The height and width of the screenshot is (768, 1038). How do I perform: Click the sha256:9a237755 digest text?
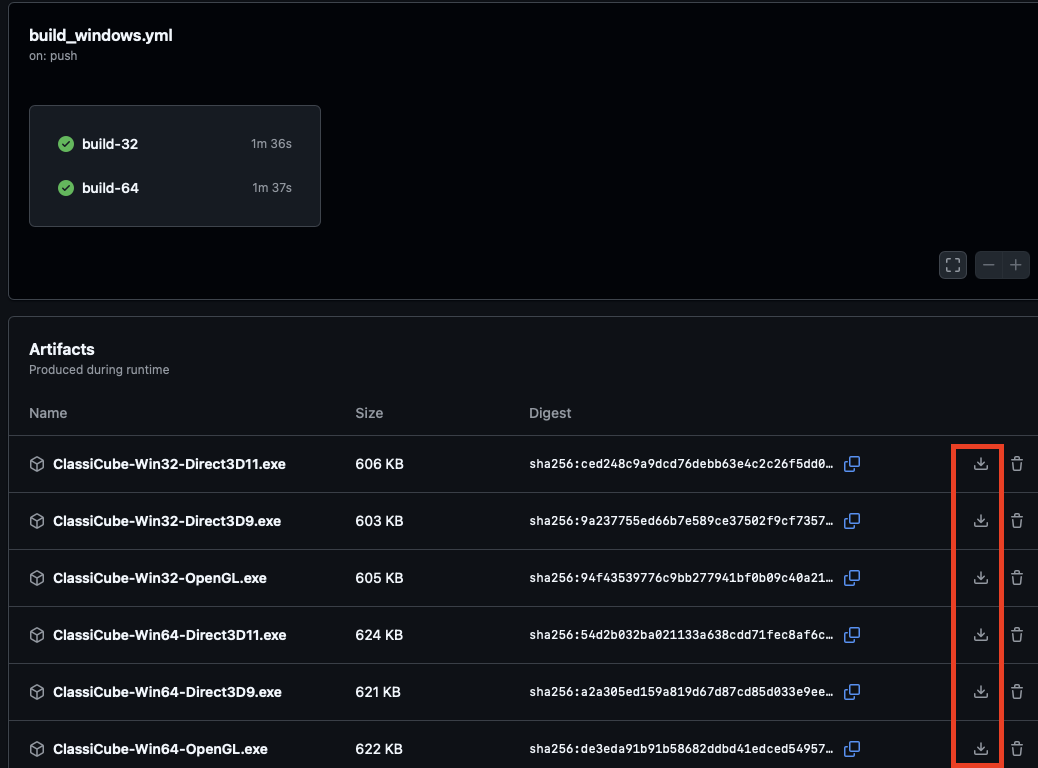681,521
